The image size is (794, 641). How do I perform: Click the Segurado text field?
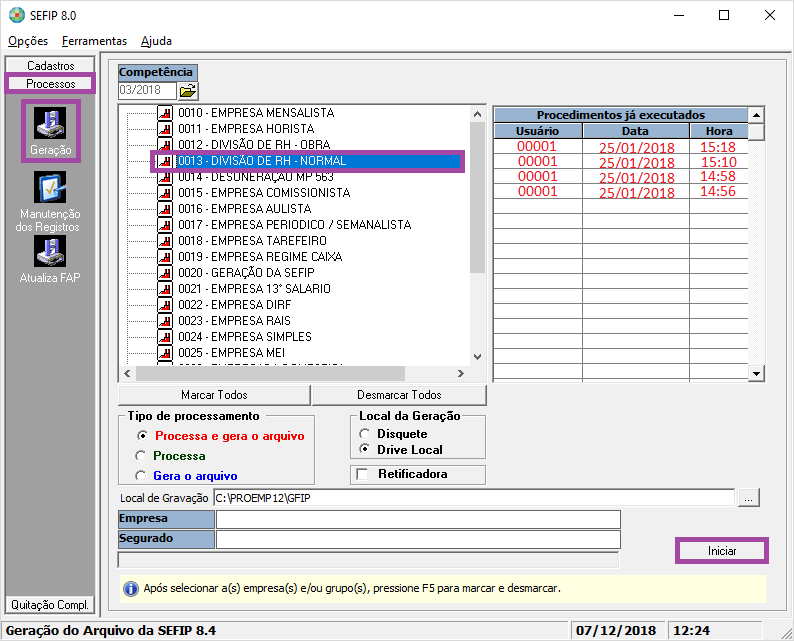tap(418, 539)
